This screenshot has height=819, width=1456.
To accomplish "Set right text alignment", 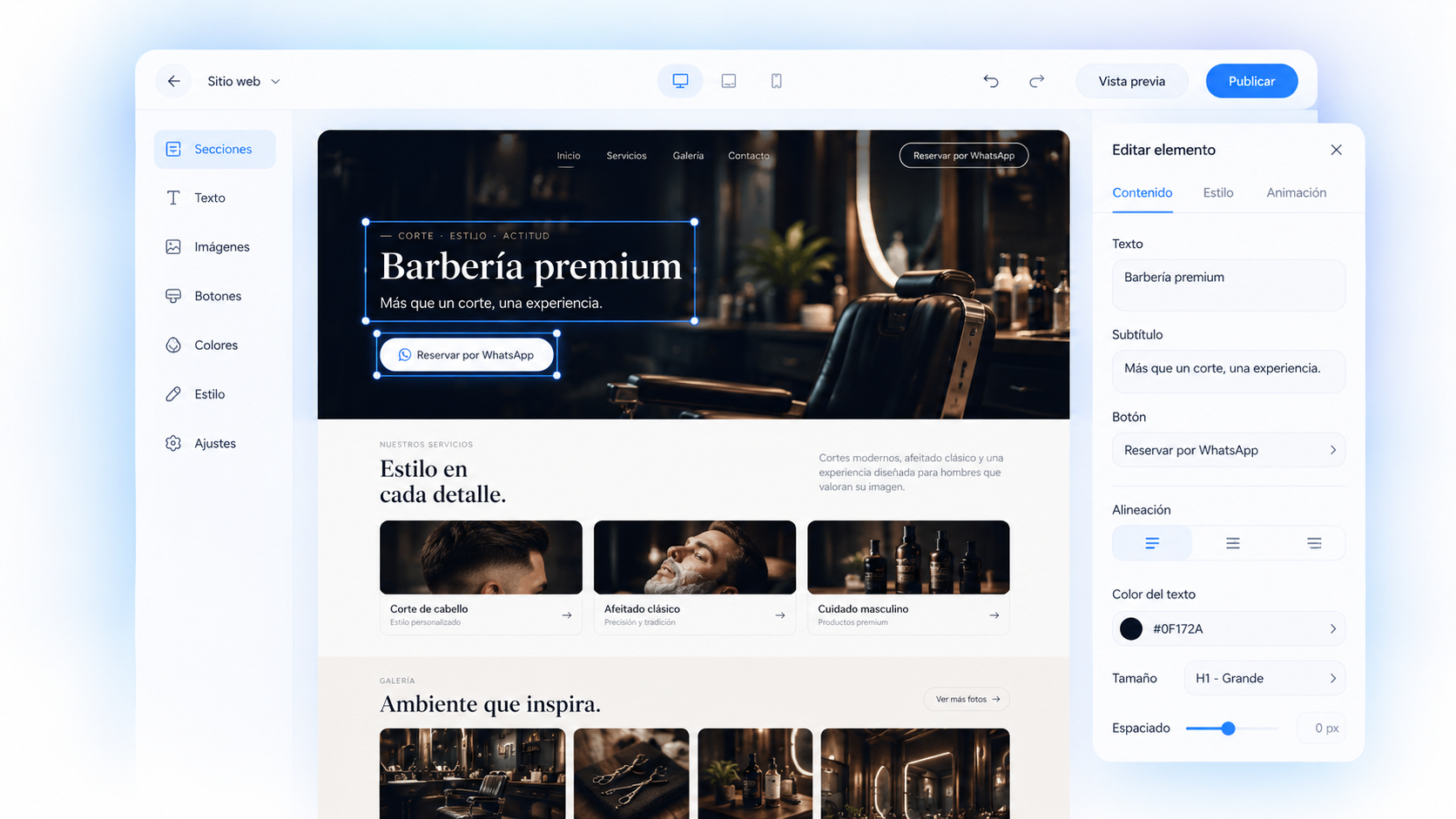I will [x=1313, y=543].
